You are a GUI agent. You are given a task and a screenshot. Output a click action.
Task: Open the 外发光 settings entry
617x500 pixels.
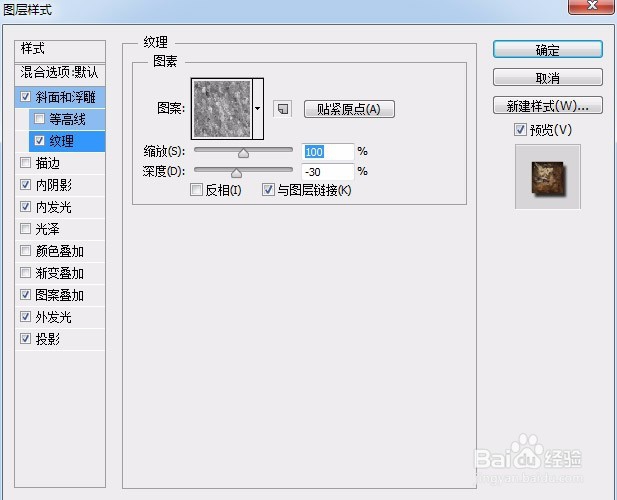pyautogui.click(x=54, y=317)
